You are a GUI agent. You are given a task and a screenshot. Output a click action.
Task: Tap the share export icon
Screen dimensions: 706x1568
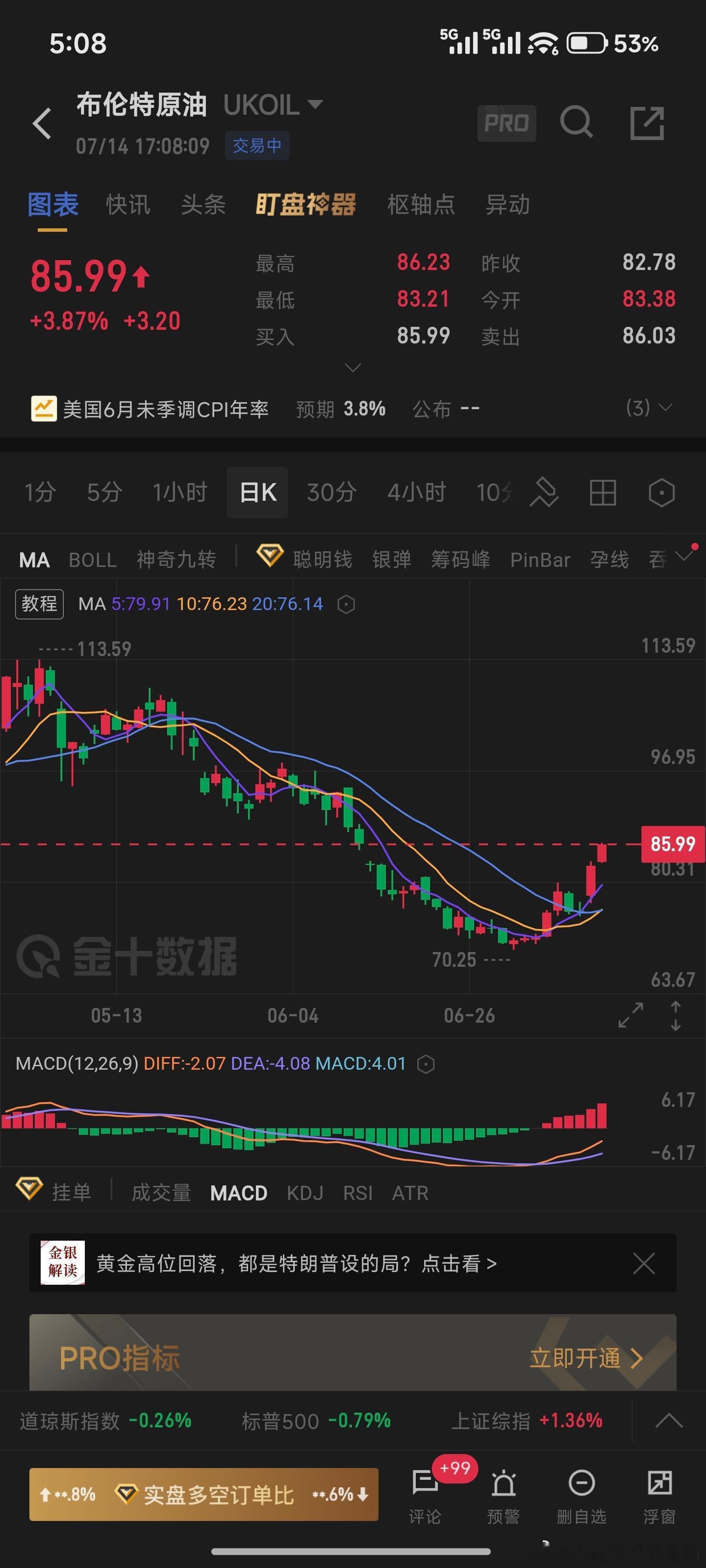646,123
